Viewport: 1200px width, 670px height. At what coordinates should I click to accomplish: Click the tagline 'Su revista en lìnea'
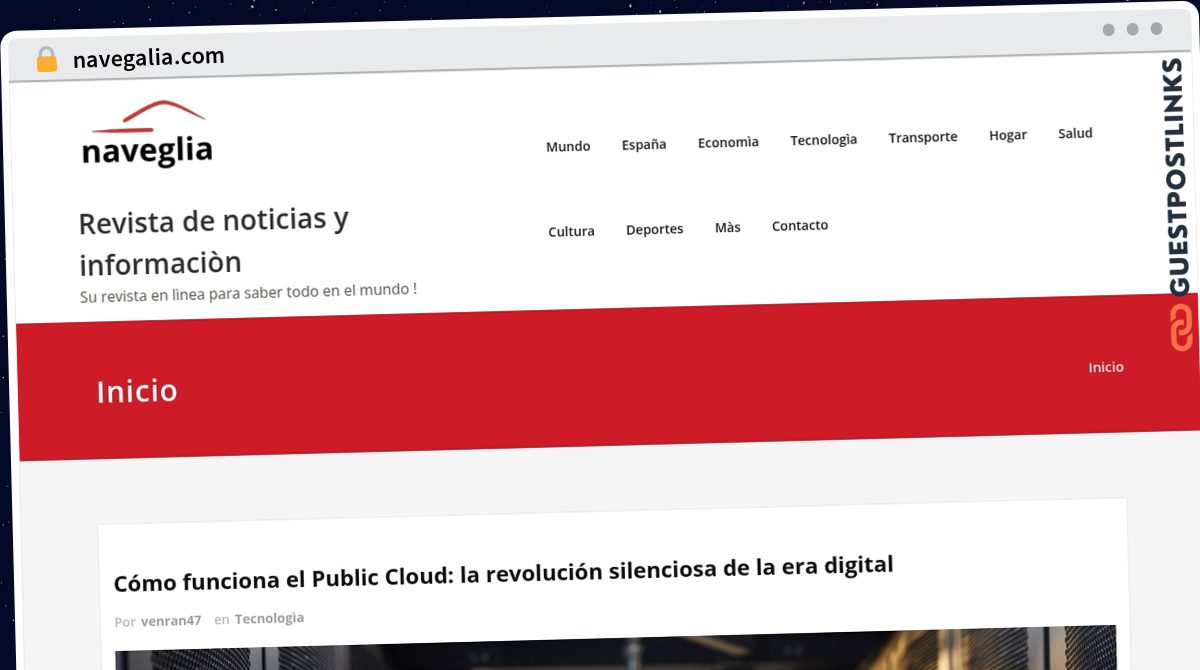click(x=248, y=293)
